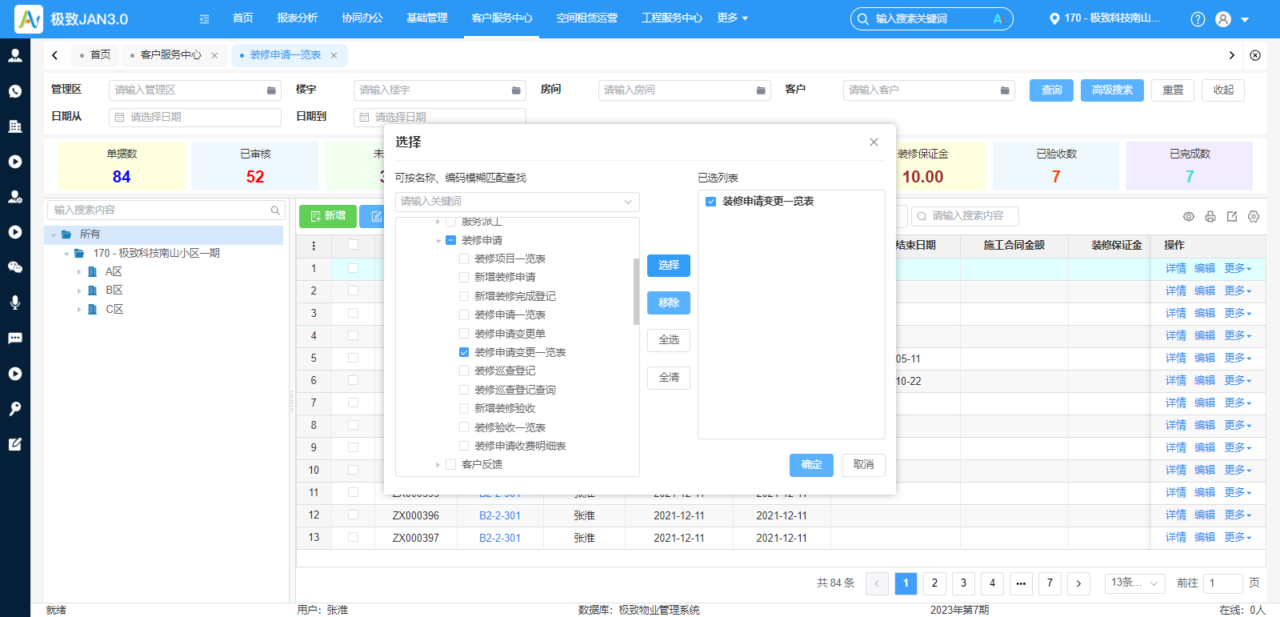The image size is (1280, 617).
Task: Click the folder icon in 管理区 field
Action: pyautogui.click(x=271, y=90)
